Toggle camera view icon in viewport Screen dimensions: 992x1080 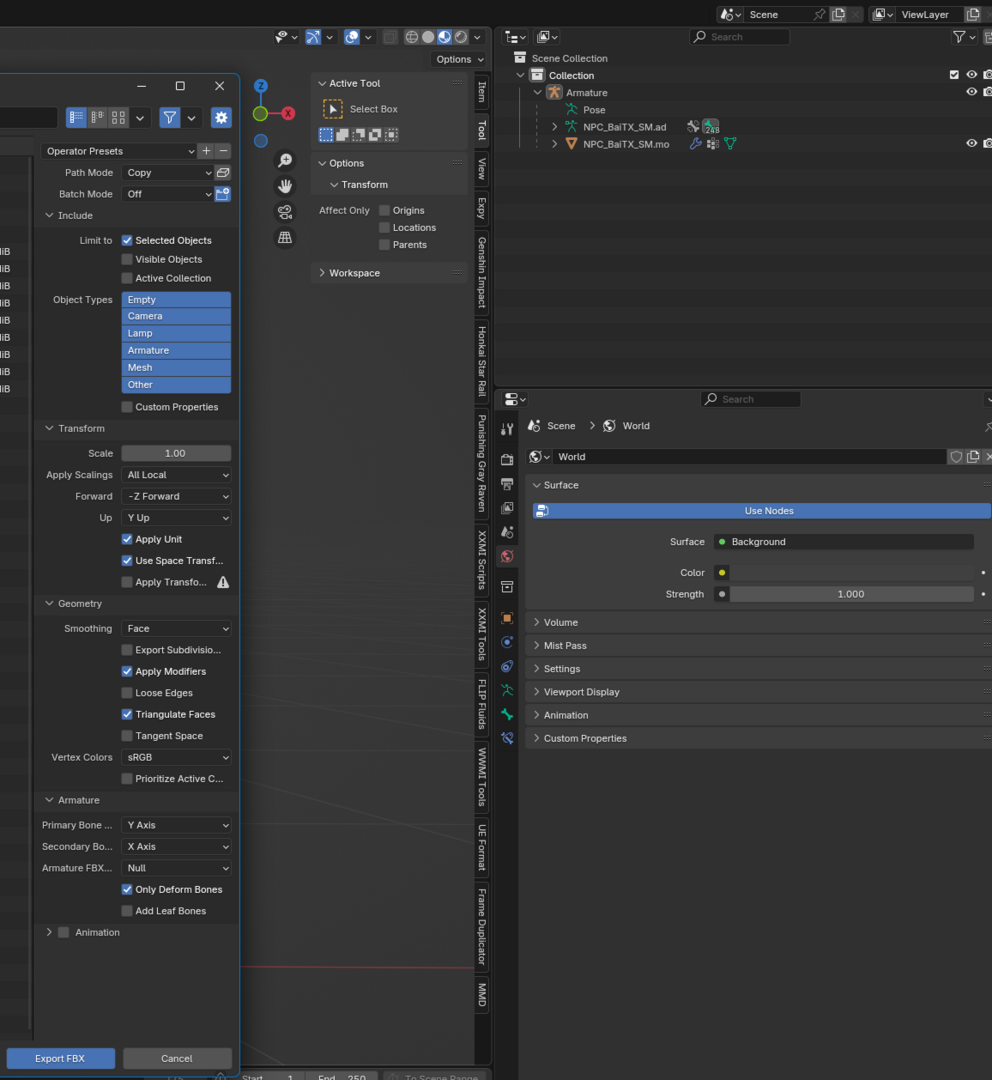[x=285, y=212]
